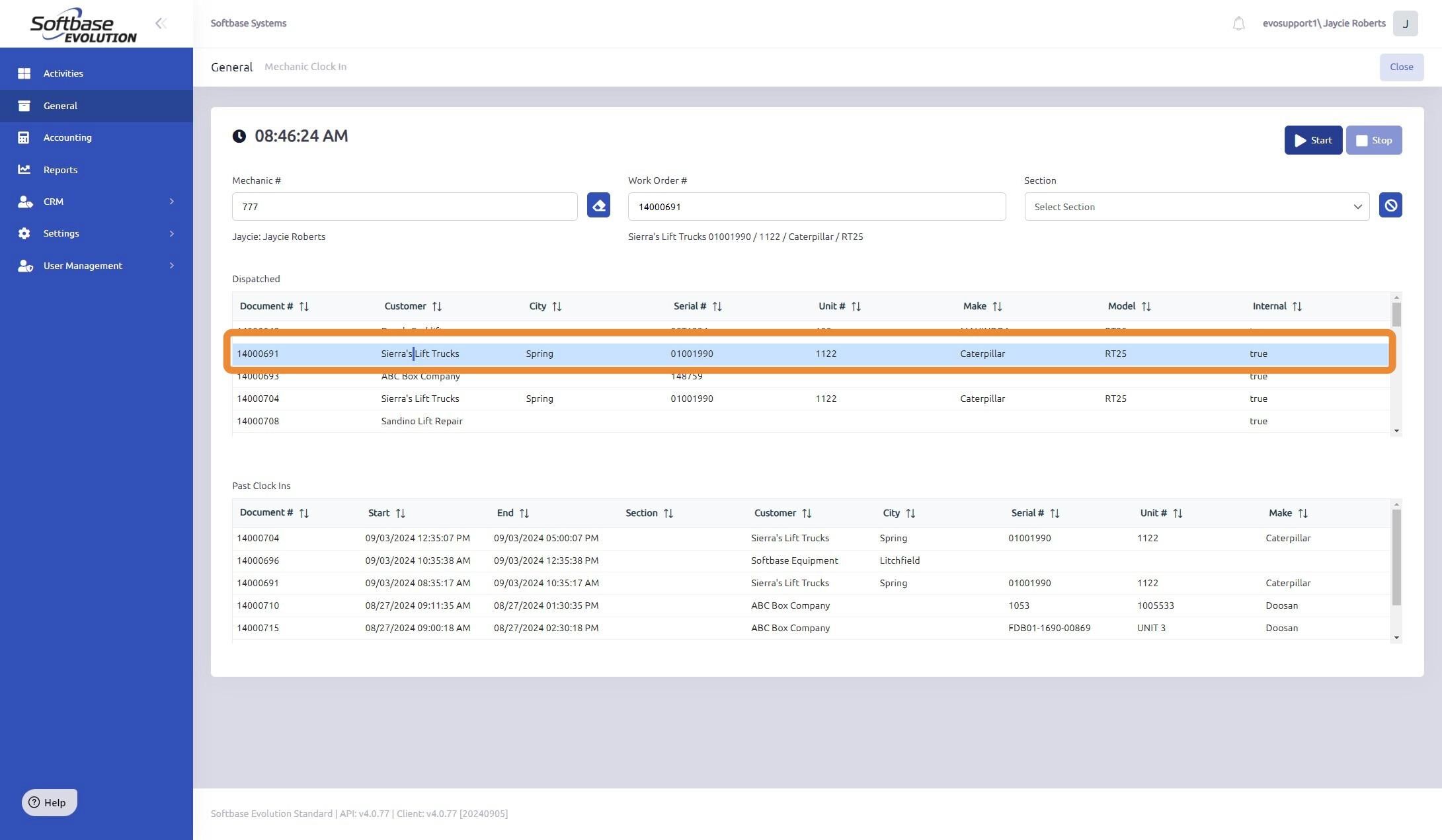Click the clear section circle-slash icon
The image size is (1442, 840).
coord(1390,206)
